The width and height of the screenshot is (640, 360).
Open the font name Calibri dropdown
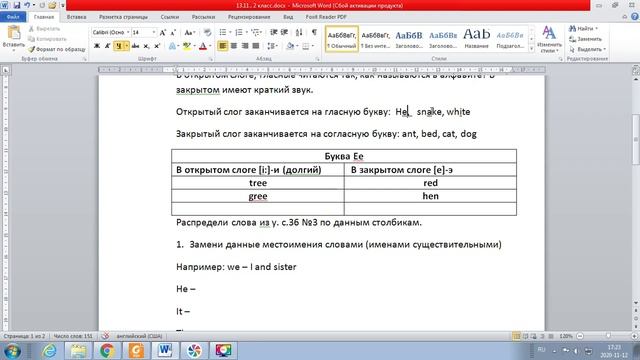[x=128, y=32]
